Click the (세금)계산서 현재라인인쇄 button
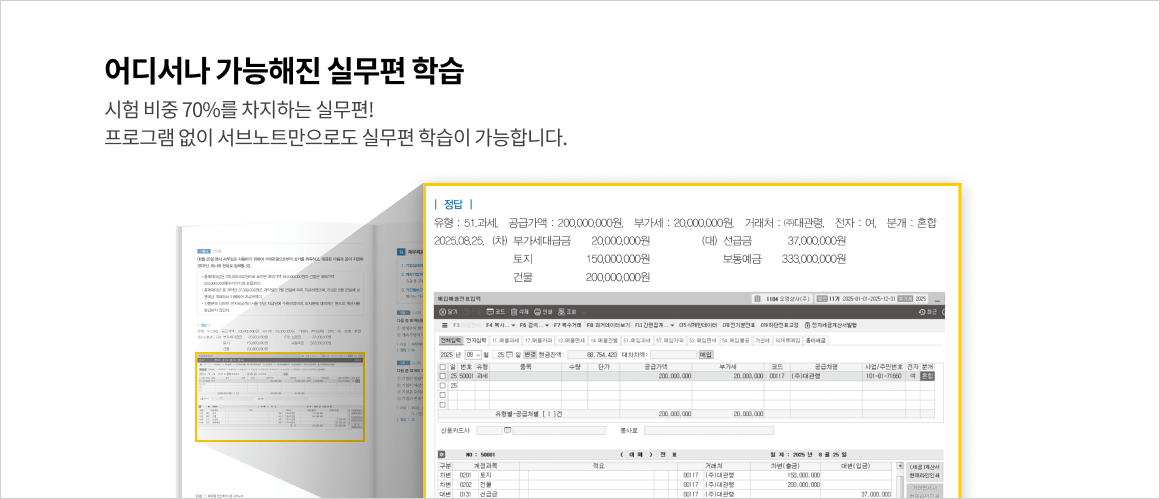Image resolution: width=1160 pixels, height=499 pixels. point(923,472)
